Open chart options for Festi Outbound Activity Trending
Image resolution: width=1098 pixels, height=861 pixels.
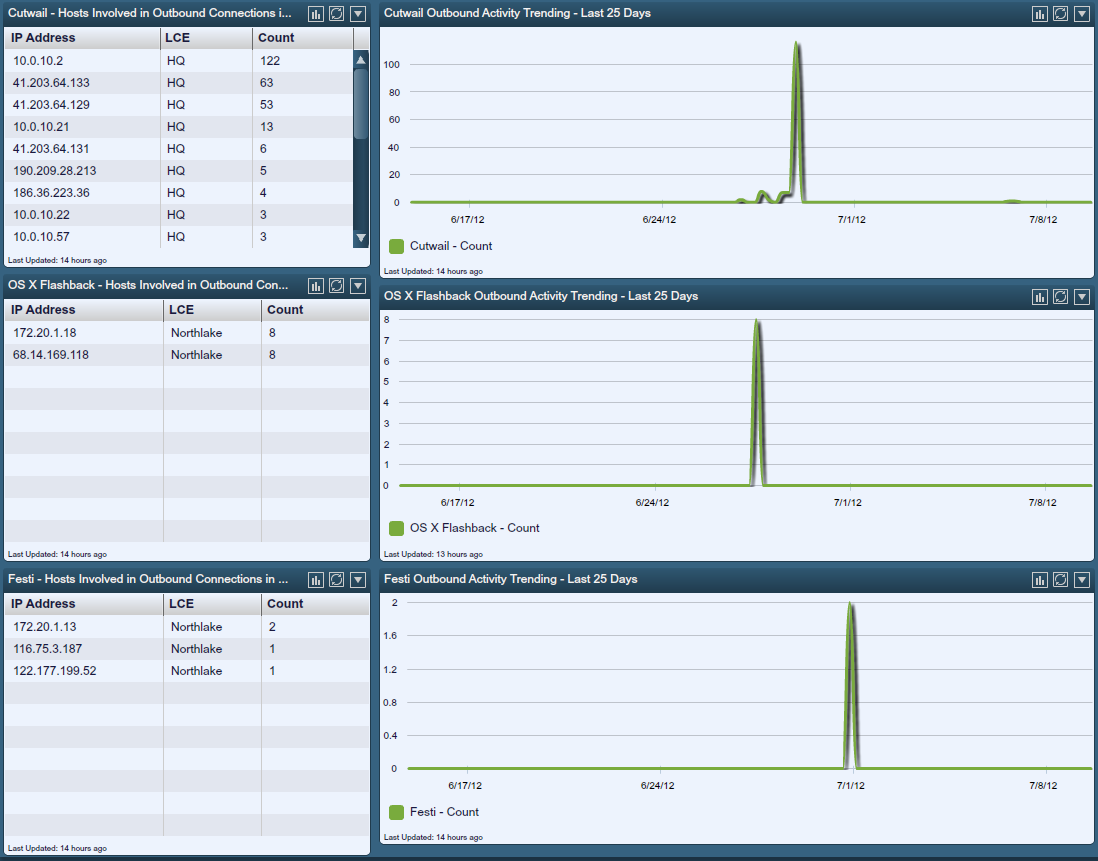[1040, 580]
